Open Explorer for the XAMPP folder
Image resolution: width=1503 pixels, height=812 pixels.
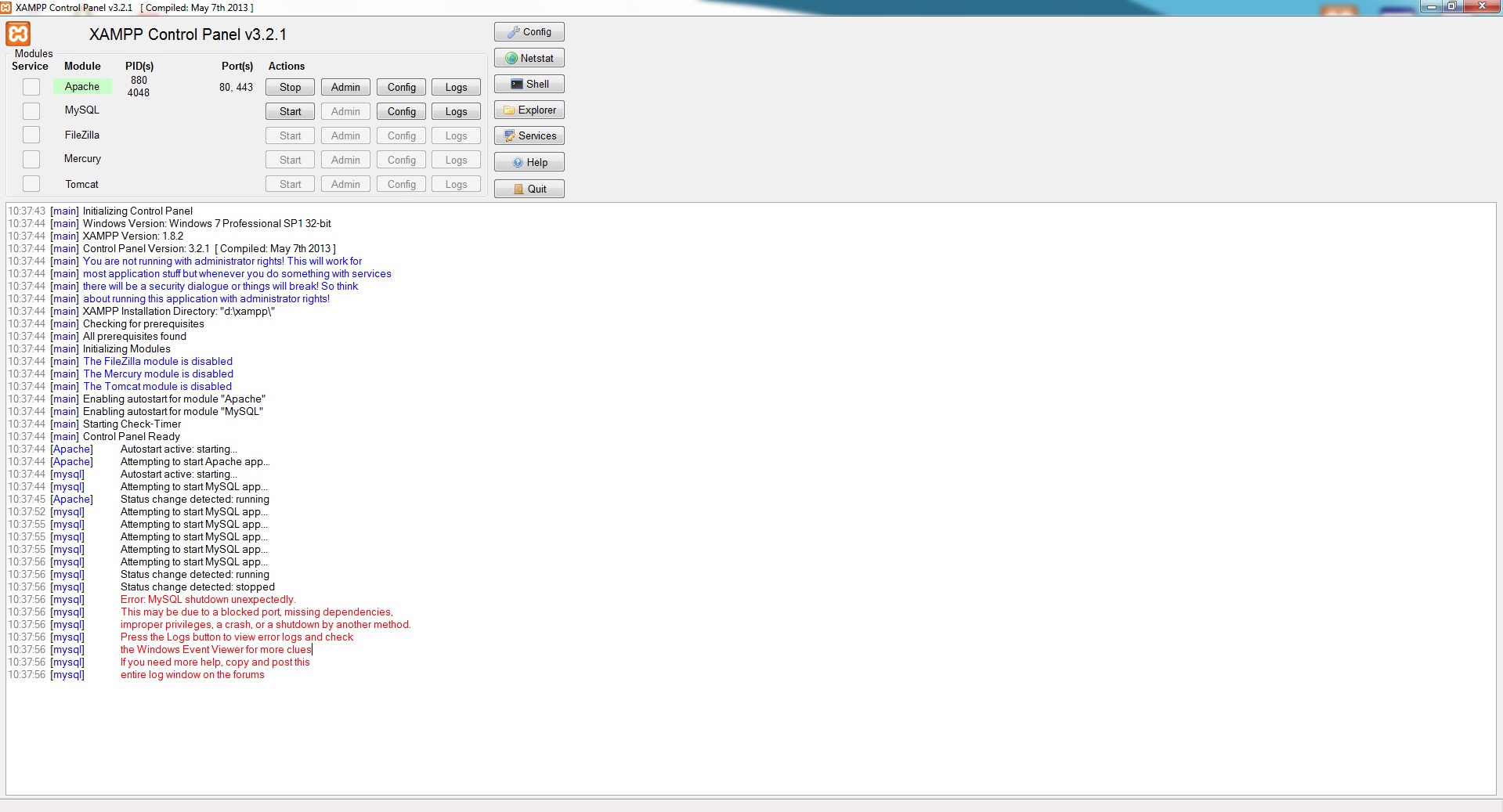pos(529,110)
